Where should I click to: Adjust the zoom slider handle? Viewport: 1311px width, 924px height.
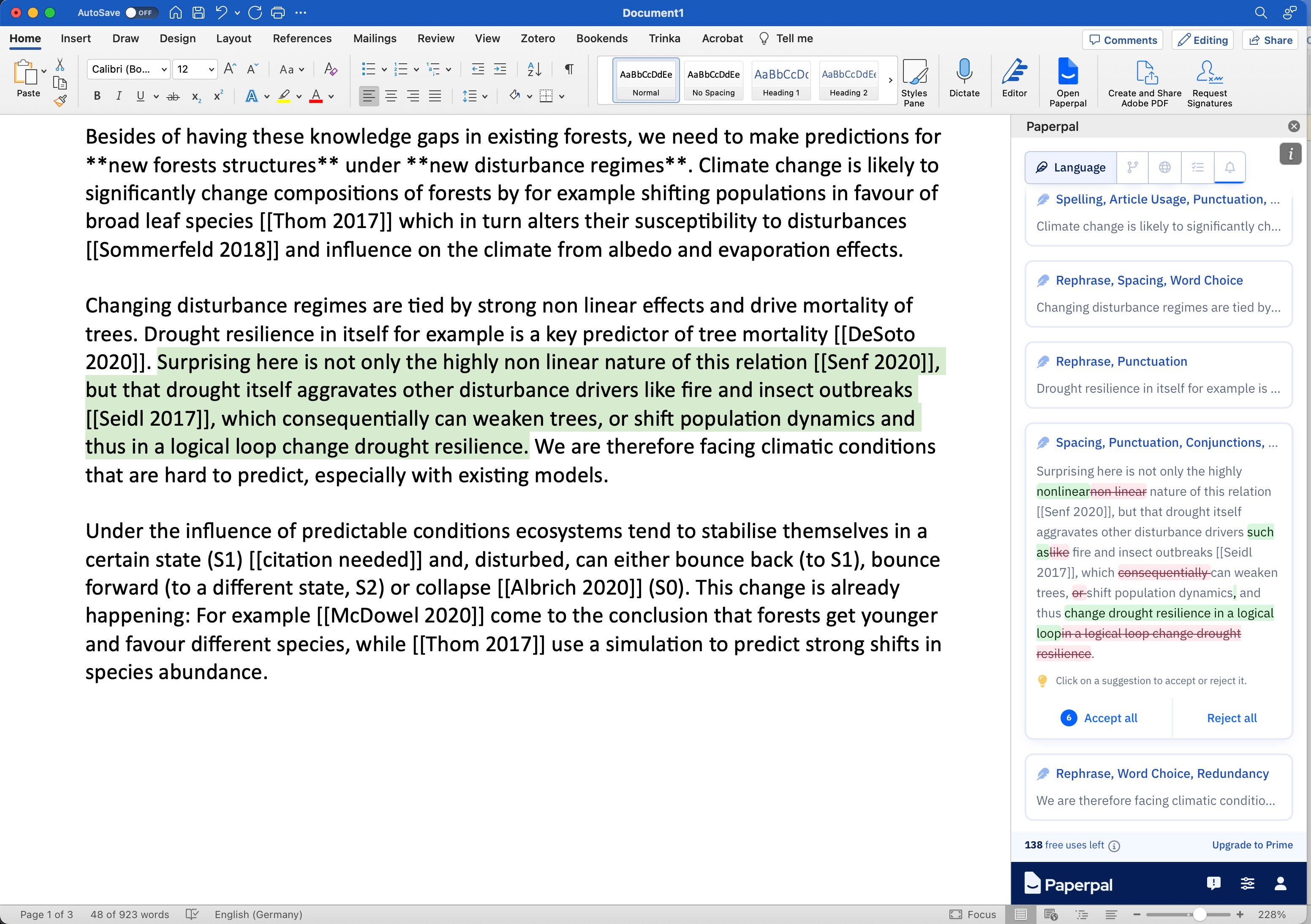[x=1199, y=914]
